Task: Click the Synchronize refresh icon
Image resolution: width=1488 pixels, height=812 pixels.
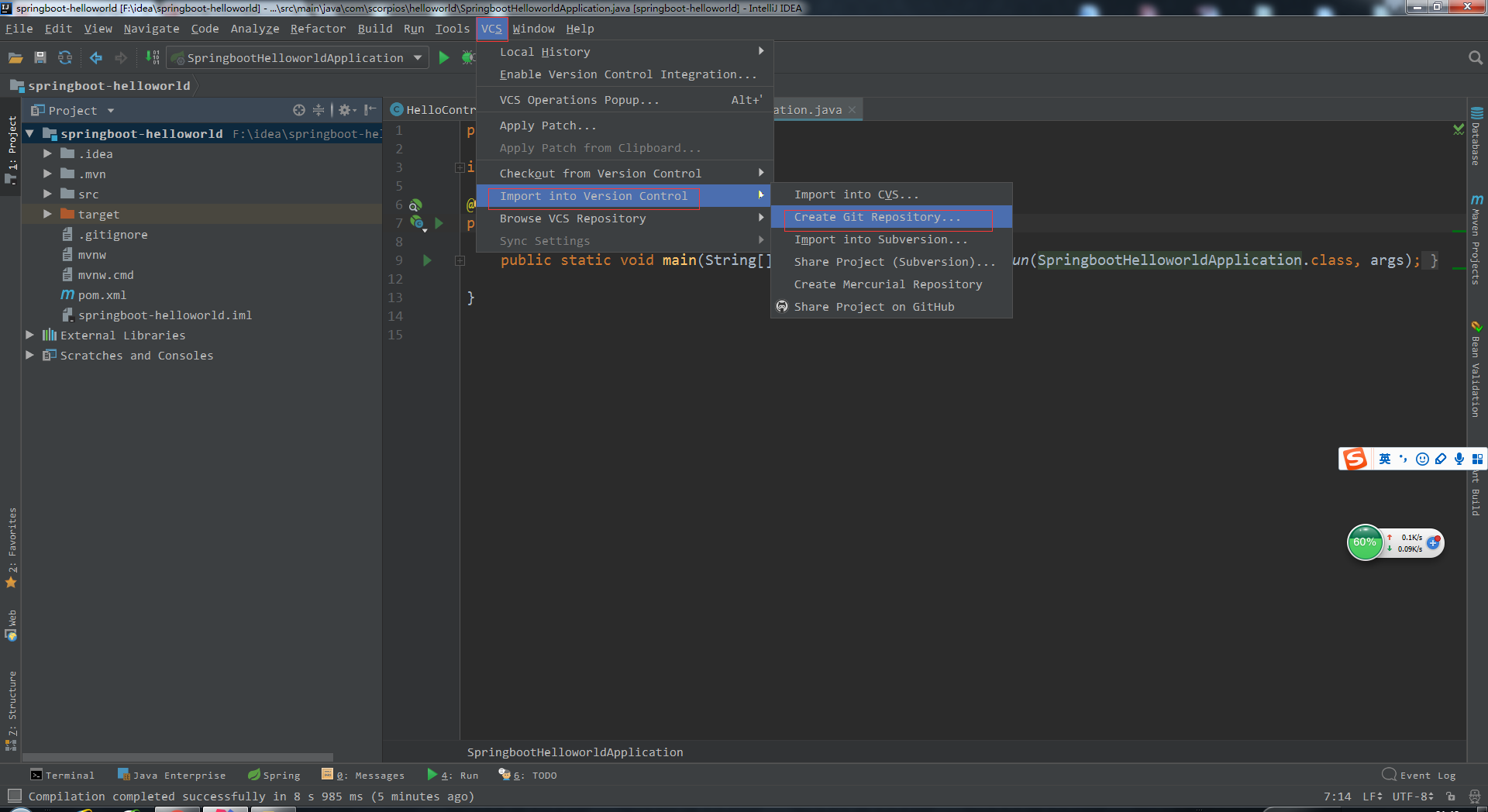Action: pyautogui.click(x=65, y=58)
